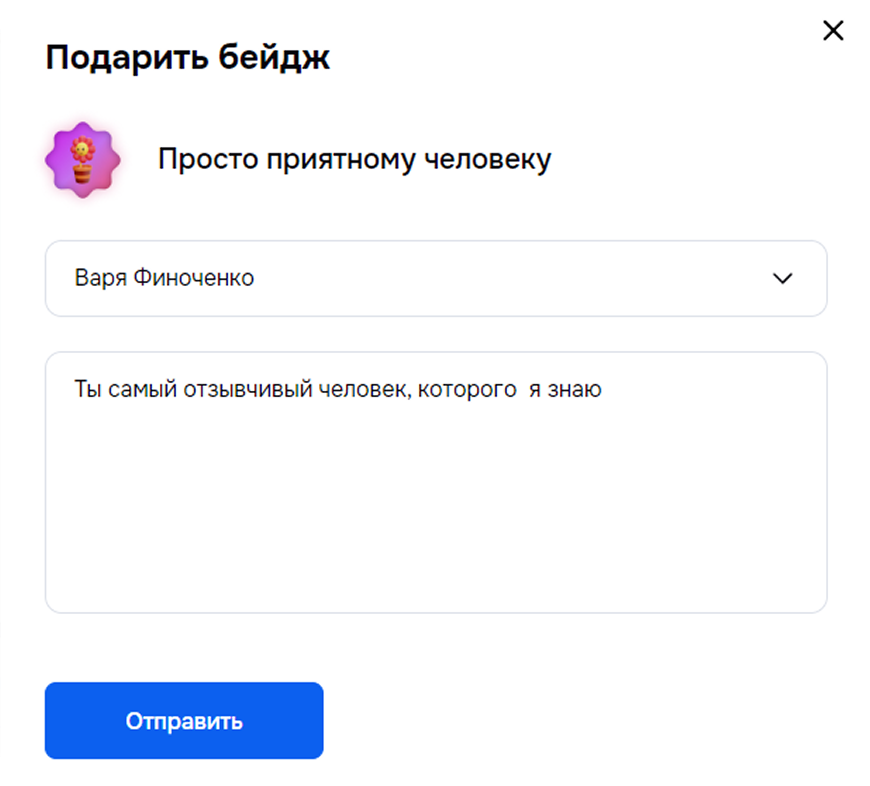
Task: Expand the recipient list chevron arrow
Action: (x=783, y=279)
